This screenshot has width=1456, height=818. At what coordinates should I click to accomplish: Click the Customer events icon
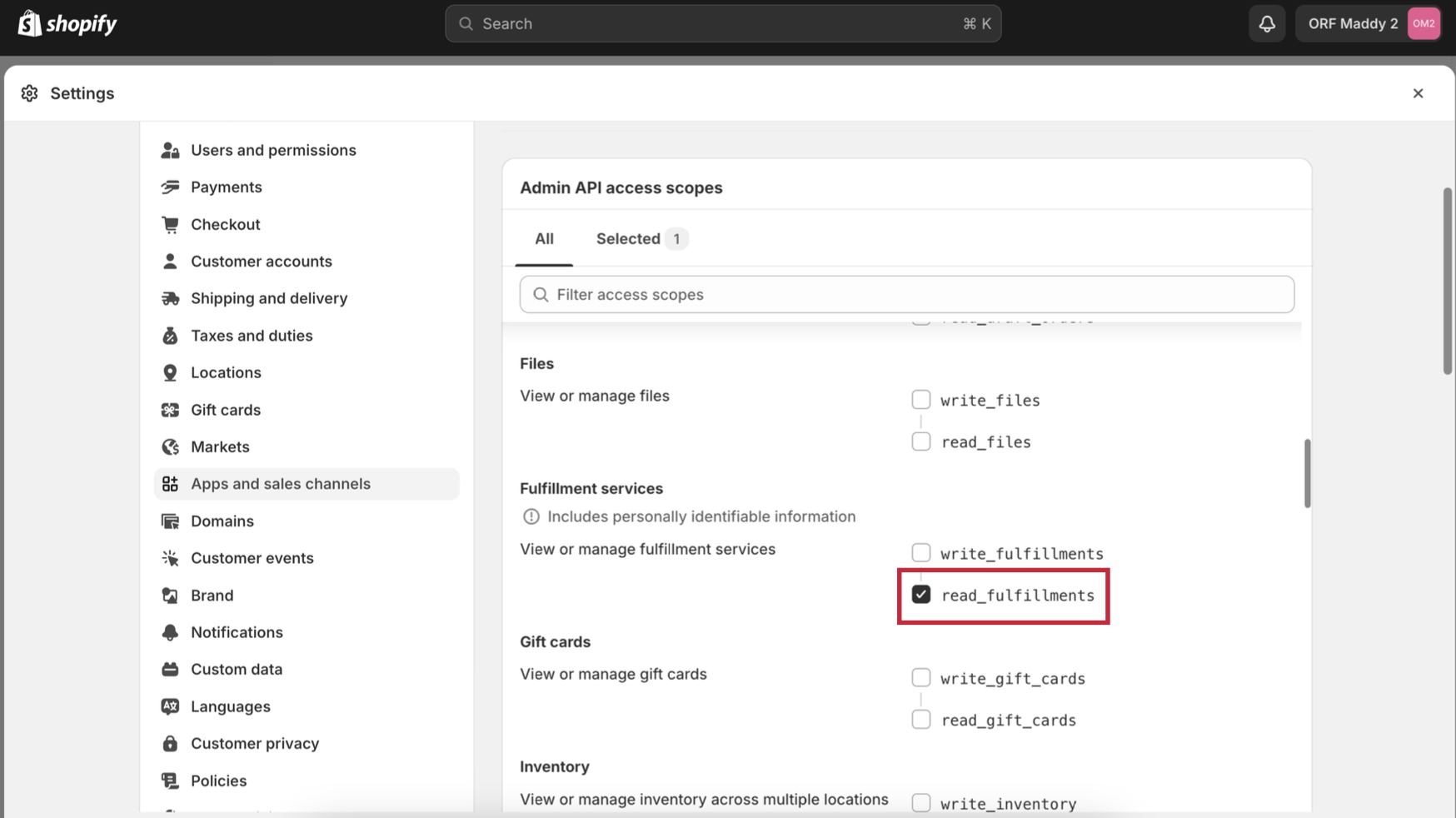pos(170,558)
